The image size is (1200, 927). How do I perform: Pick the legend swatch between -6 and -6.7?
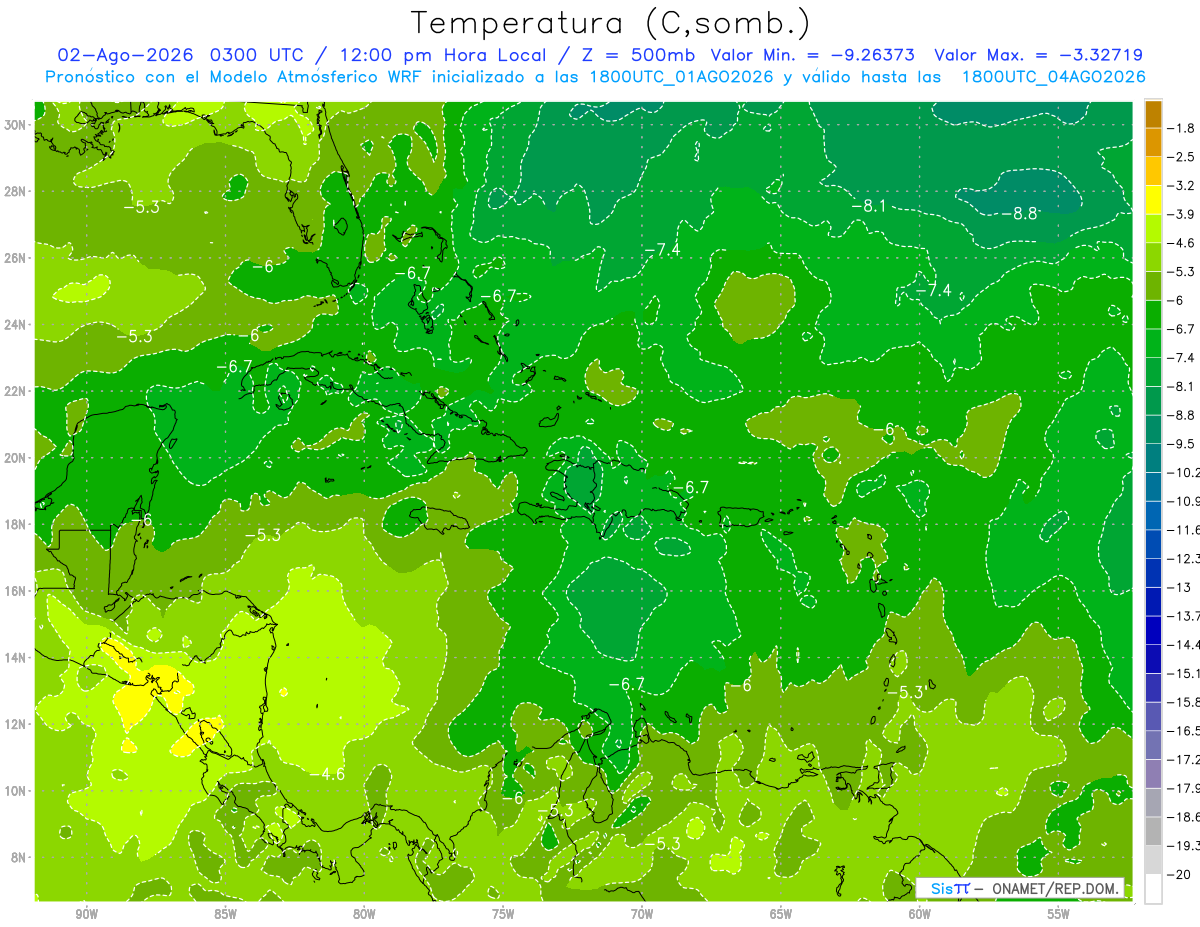(1153, 314)
